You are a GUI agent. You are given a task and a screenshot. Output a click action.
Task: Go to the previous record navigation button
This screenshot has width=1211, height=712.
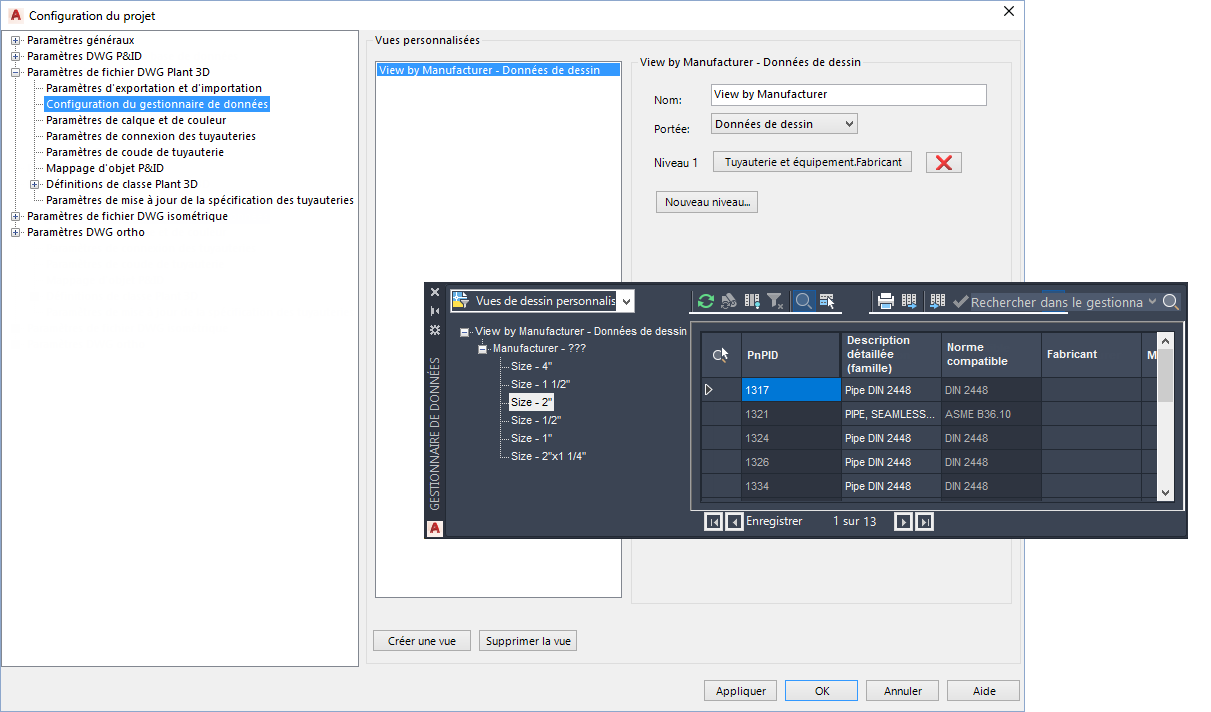coord(735,521)
